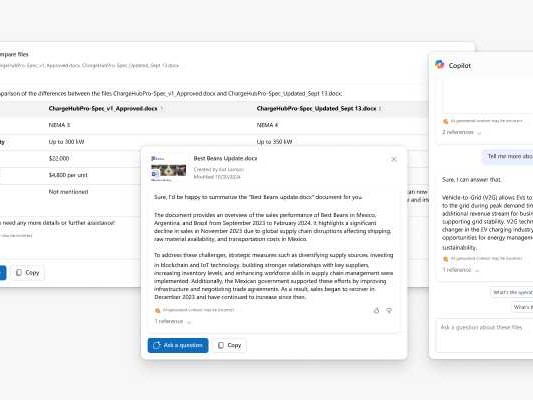This screenshot has width=533, height=400.
Task: Expand 2 references in Copilot panel
Action: 462,132
